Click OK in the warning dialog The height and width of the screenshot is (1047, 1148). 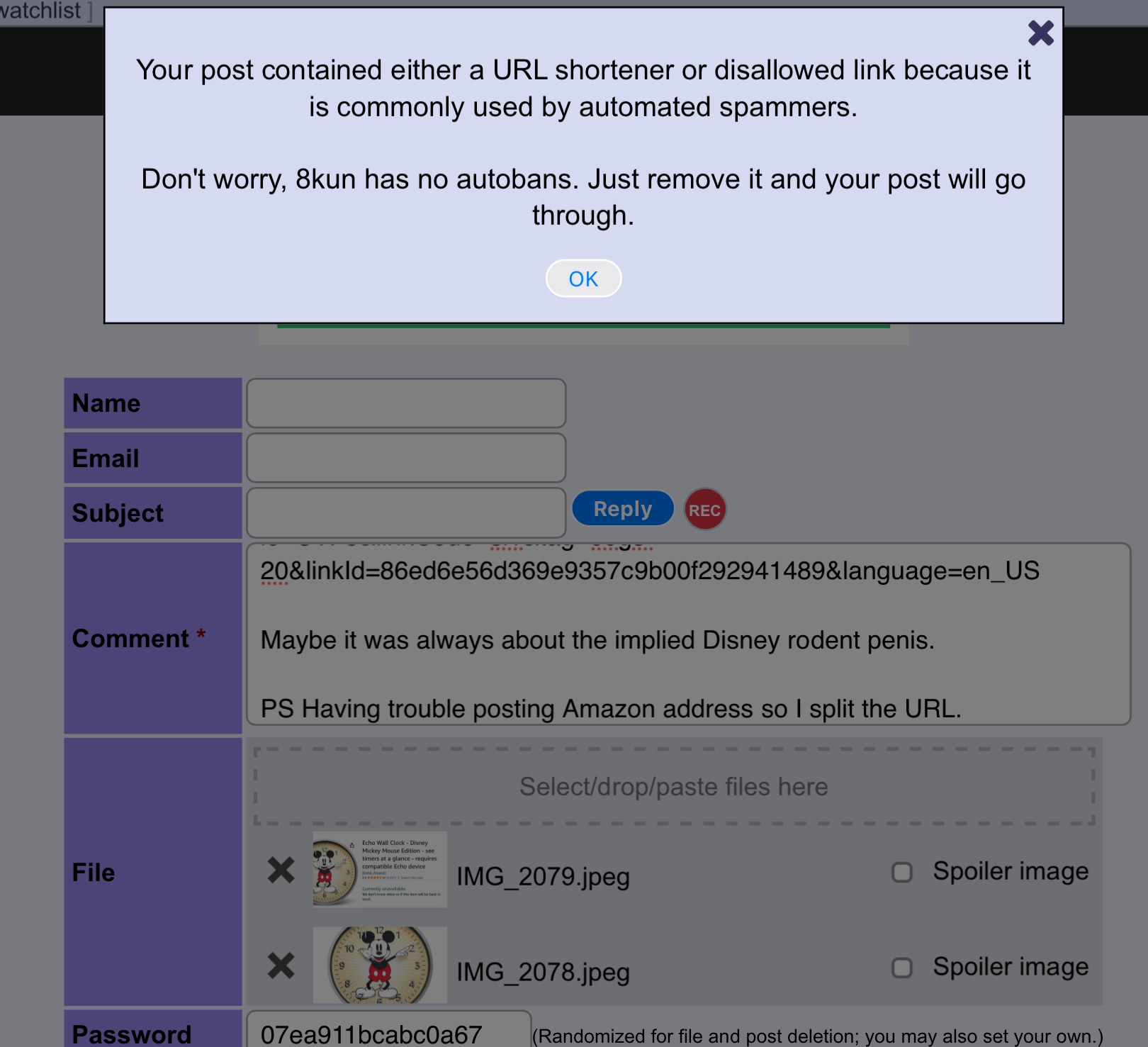point(583,279)
